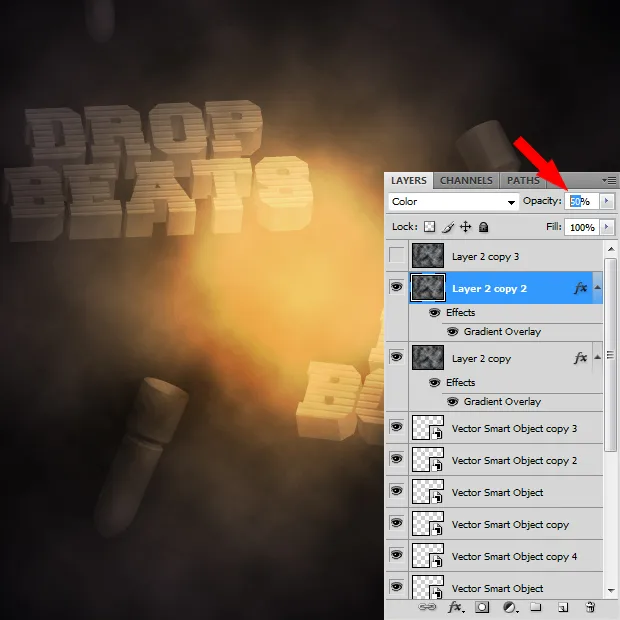
Task: Add a layer mask using bottom icon
Action: click(482, 607)
